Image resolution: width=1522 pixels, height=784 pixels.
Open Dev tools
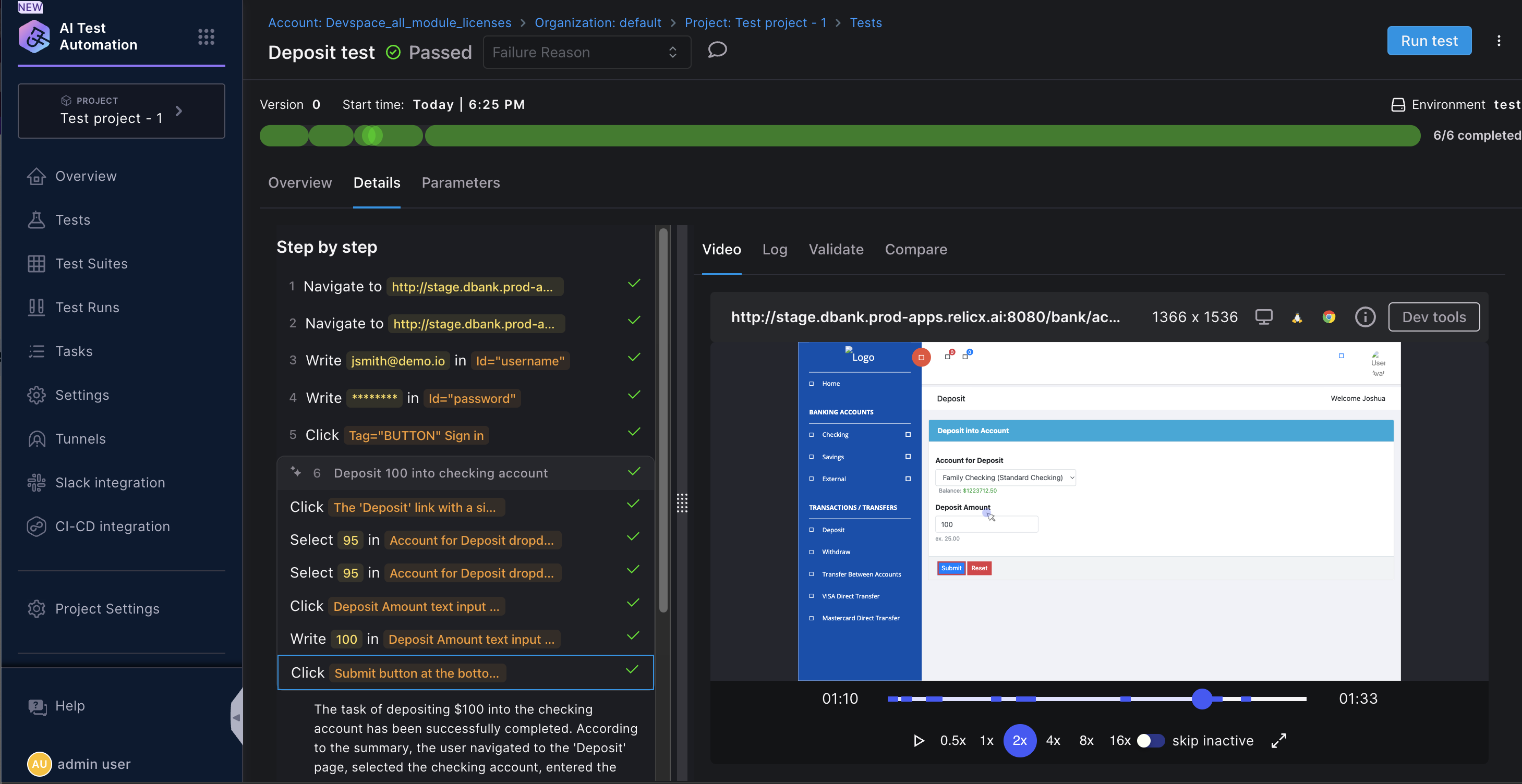tap(1433, 317)
